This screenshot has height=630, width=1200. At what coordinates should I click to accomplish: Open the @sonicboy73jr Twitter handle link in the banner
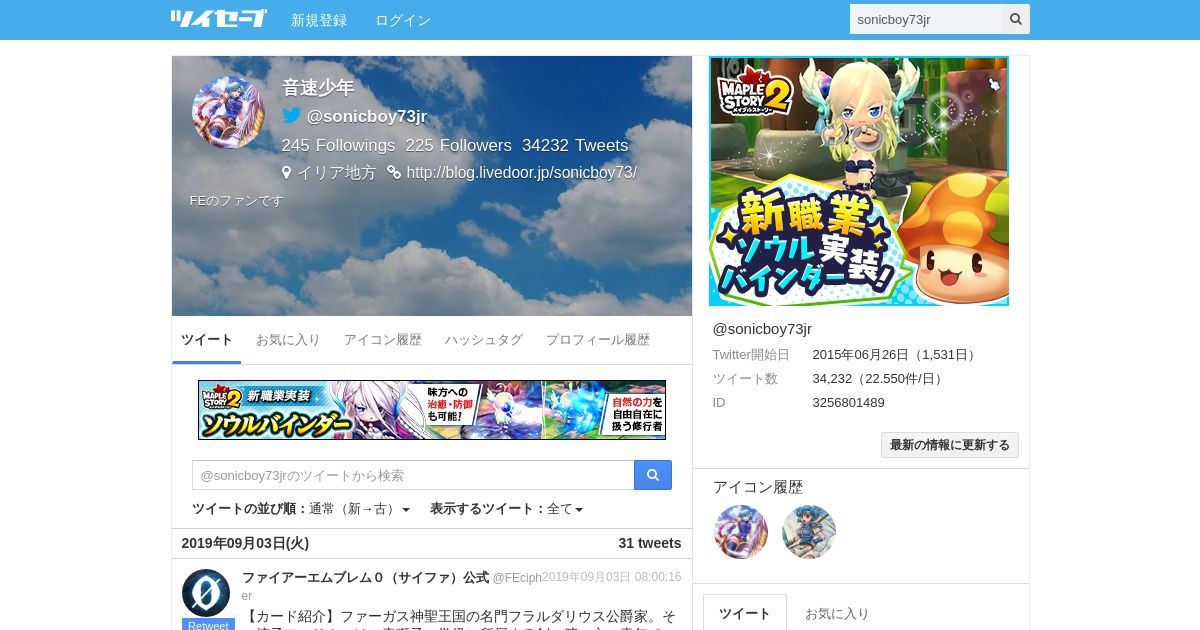click(367, 116)
